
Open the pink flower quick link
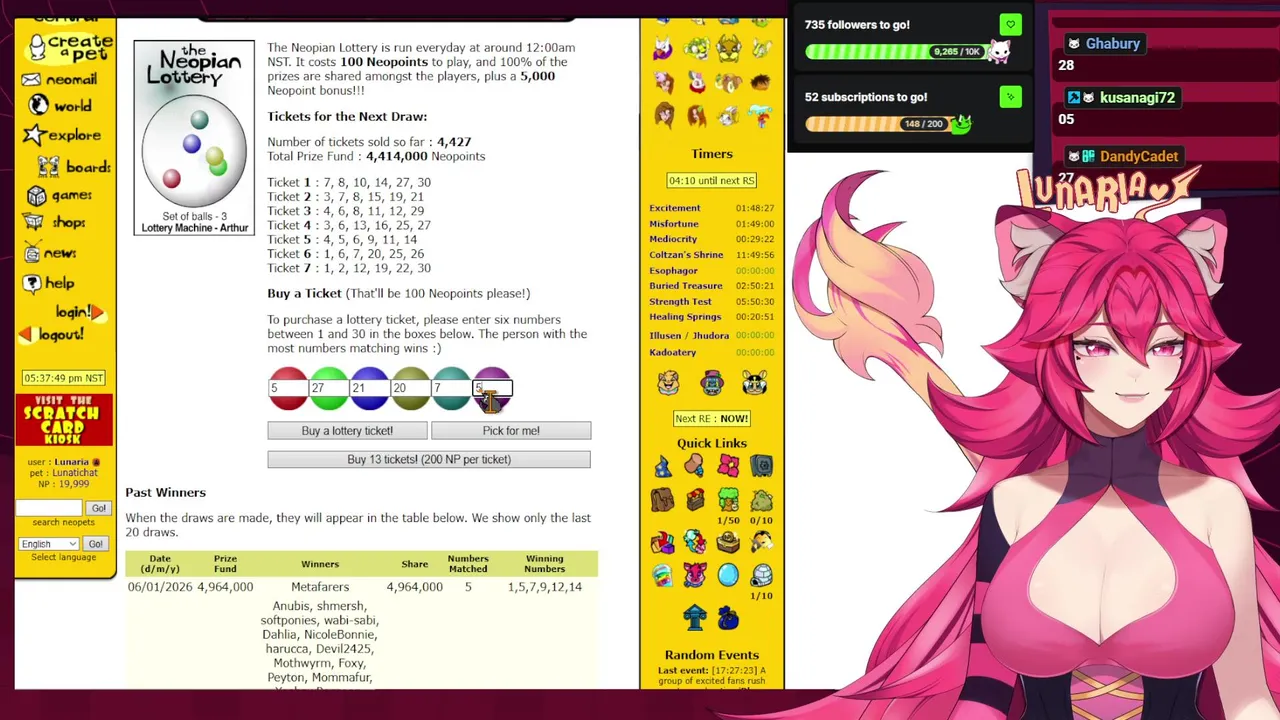click(728, 466)
